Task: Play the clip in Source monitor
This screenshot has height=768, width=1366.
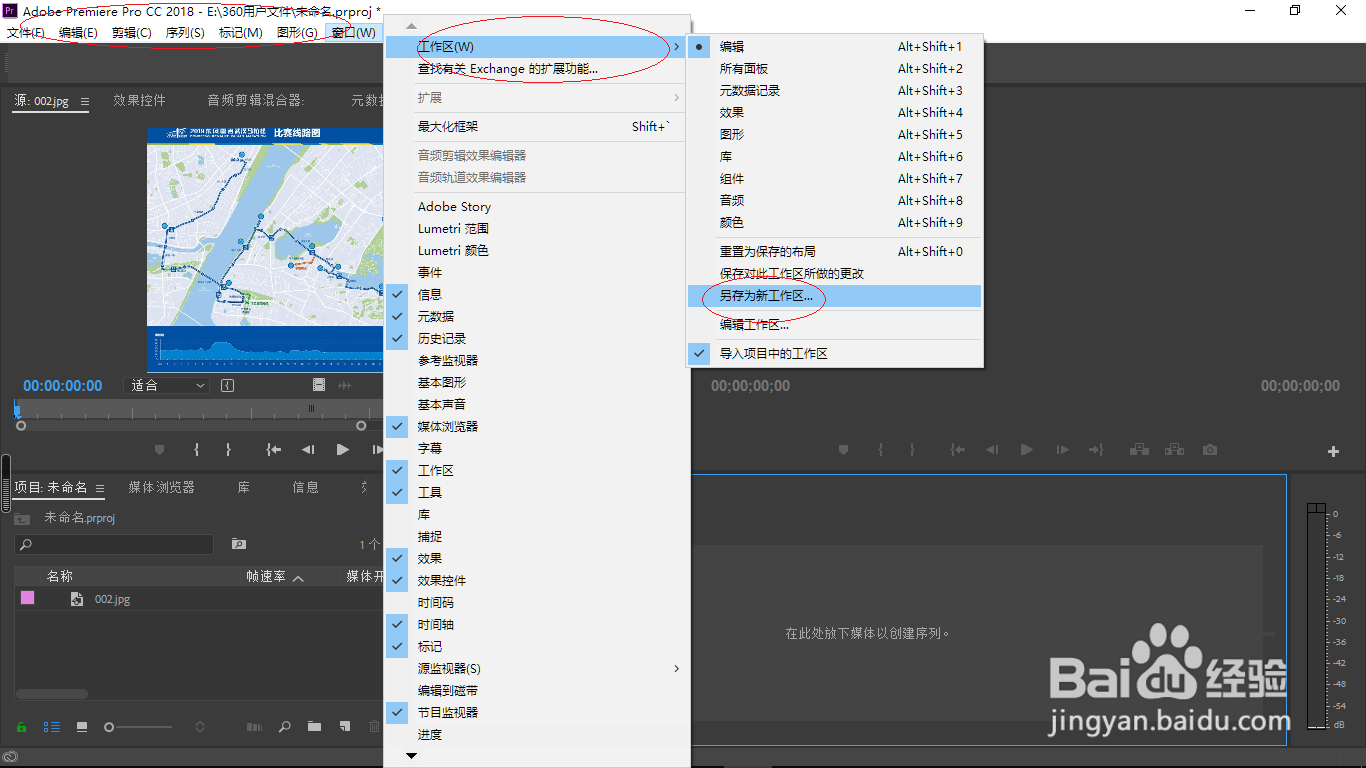Action: click(343, 450)
